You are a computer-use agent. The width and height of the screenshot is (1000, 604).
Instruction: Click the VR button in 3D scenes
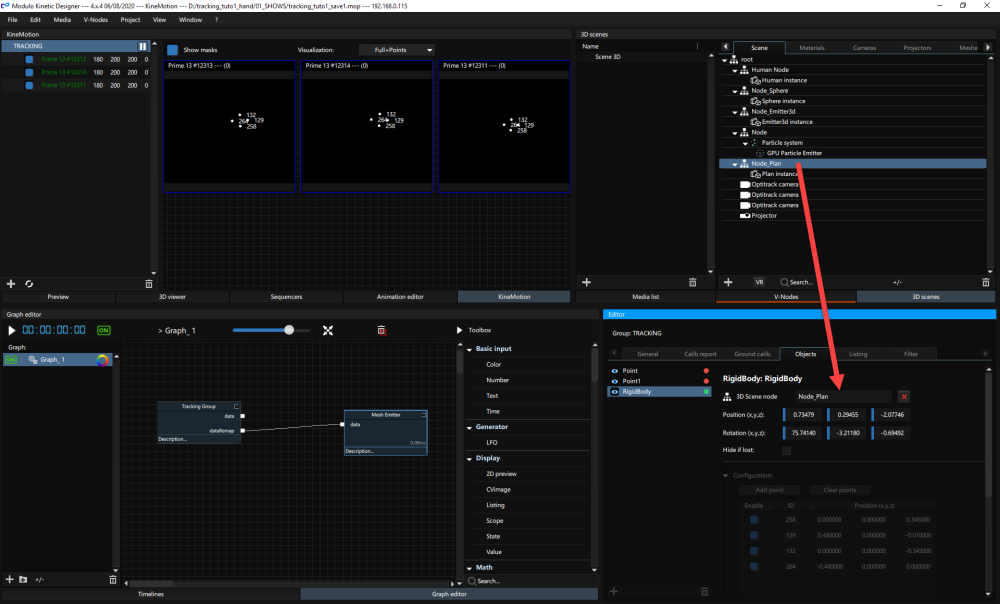(x=760, y=282)
